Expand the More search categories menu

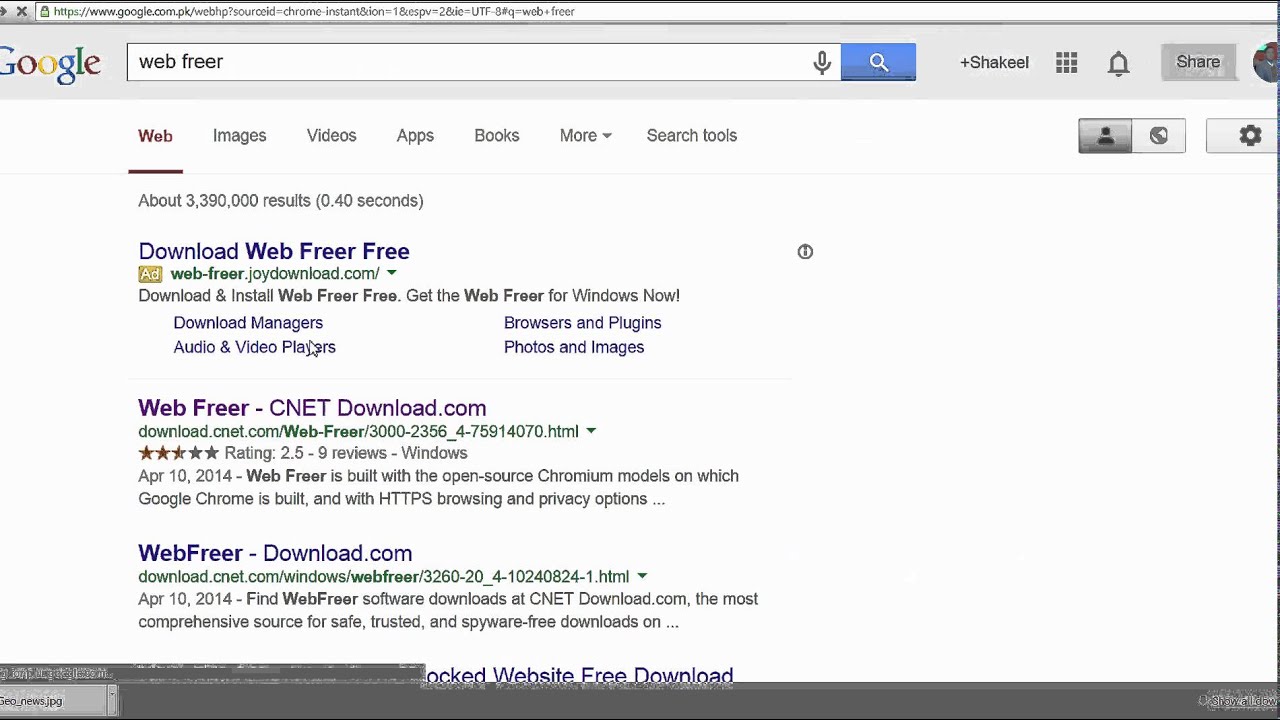pos(585,136)
